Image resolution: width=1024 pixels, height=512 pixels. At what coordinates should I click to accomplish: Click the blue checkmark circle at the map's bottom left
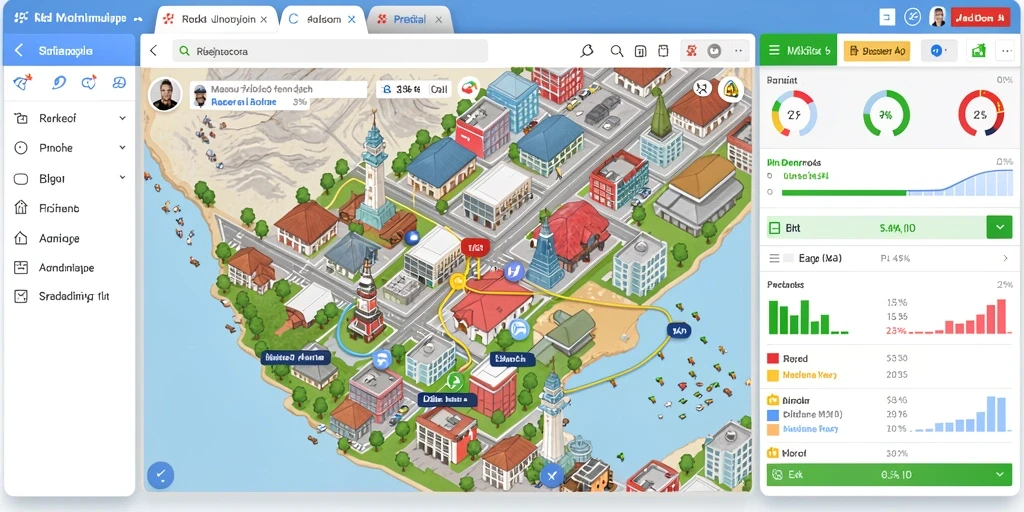click(x=161, y=475)
